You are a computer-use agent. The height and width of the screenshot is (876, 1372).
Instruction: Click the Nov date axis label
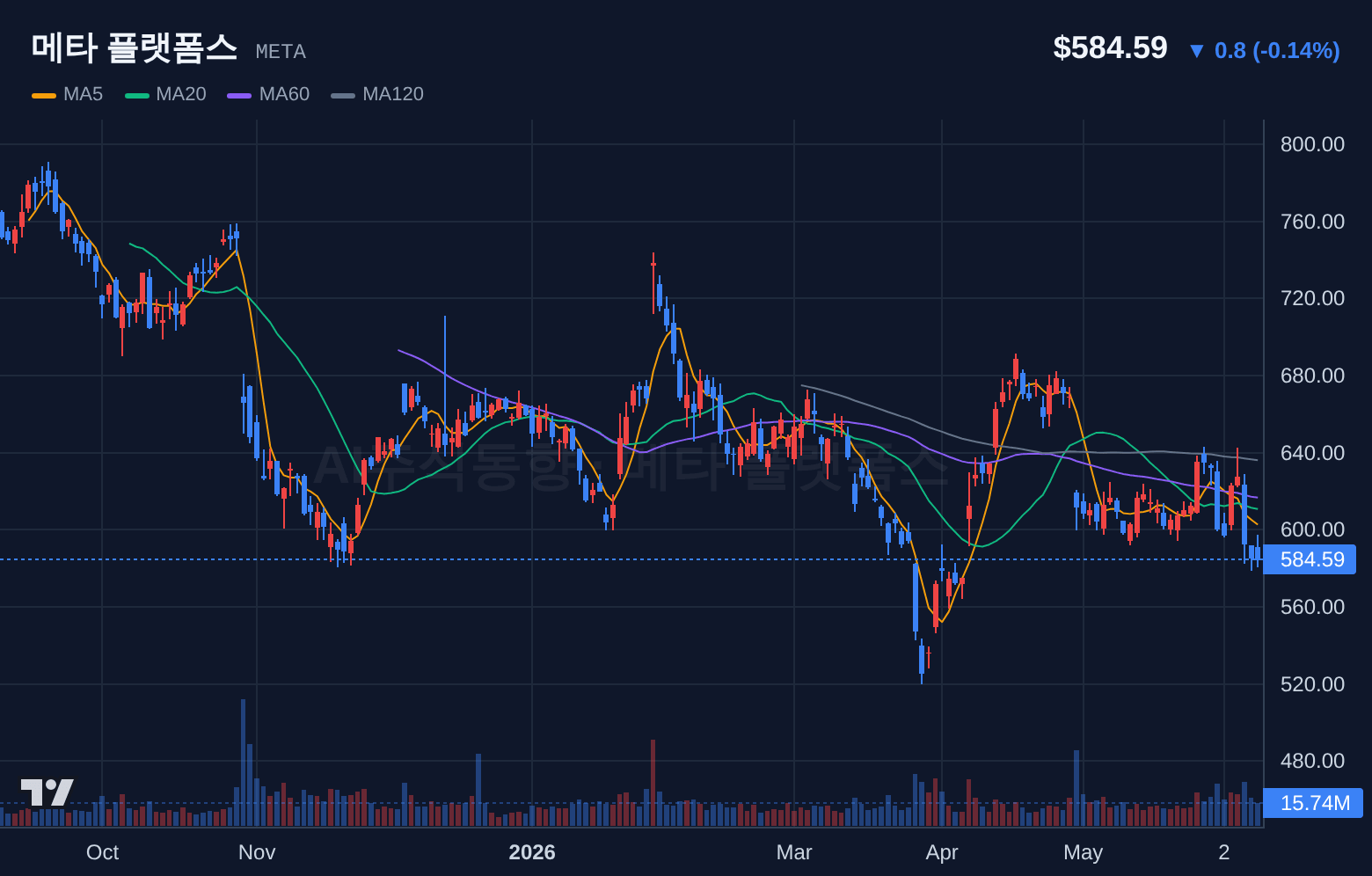click(x=257, y=852)
